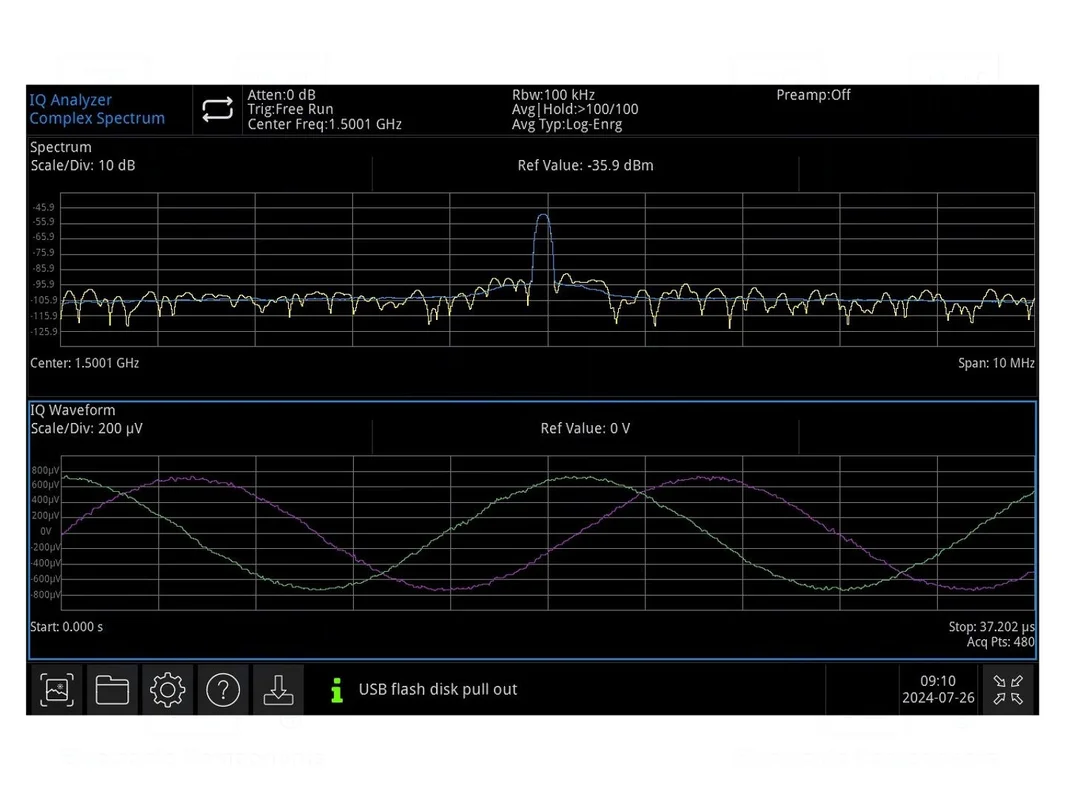Click the green info status icon
The height and width of the screenshot is (800, 1066).
(x=337, y=690)
